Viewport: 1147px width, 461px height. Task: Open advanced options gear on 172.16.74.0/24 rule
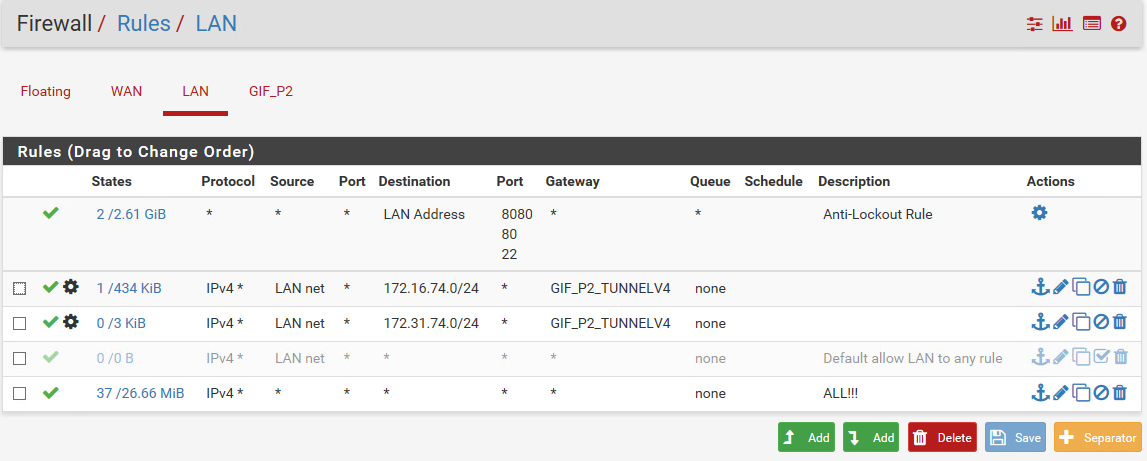coord(71,288)
